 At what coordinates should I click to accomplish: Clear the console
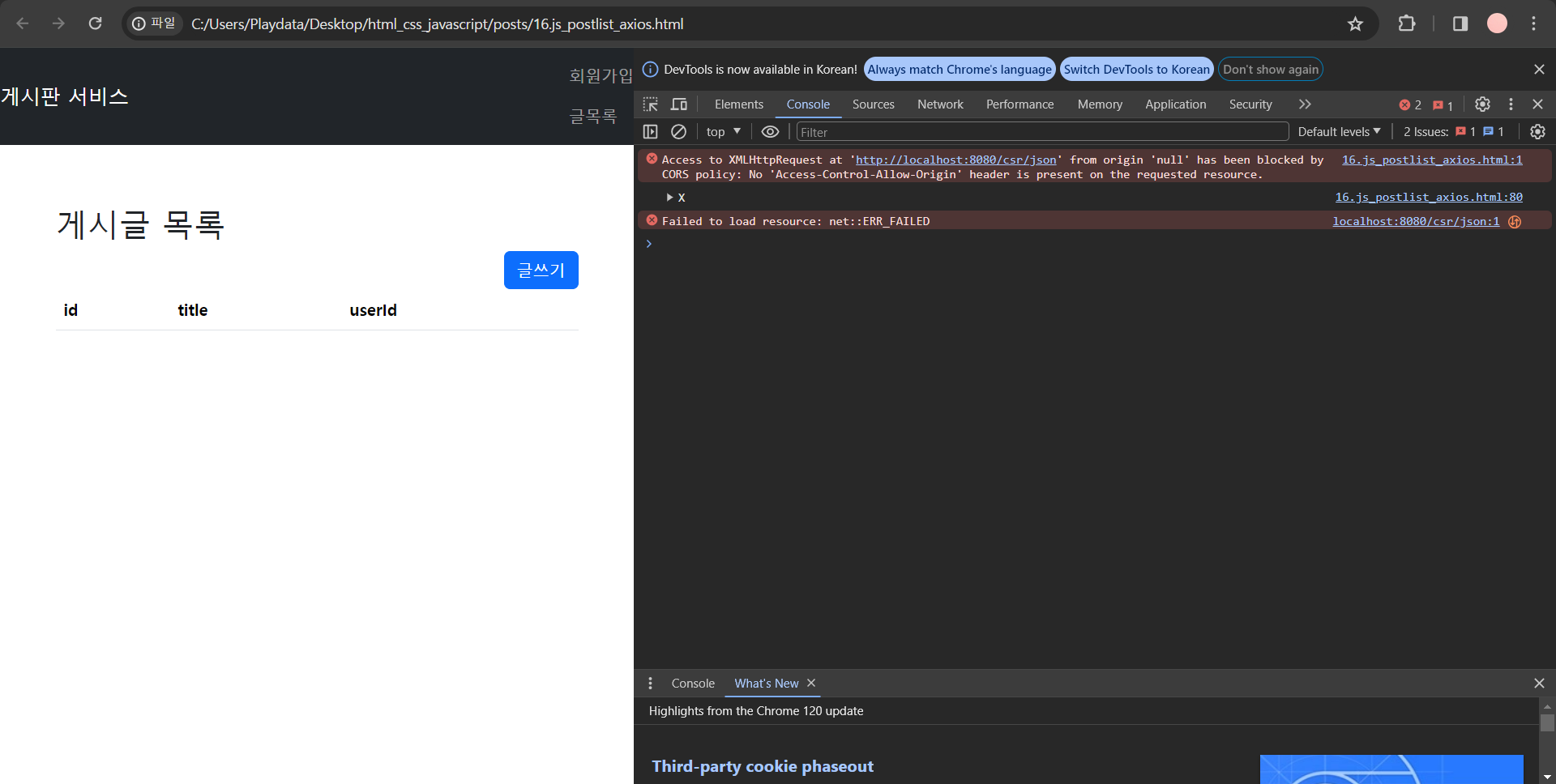[x=679, y=131]
